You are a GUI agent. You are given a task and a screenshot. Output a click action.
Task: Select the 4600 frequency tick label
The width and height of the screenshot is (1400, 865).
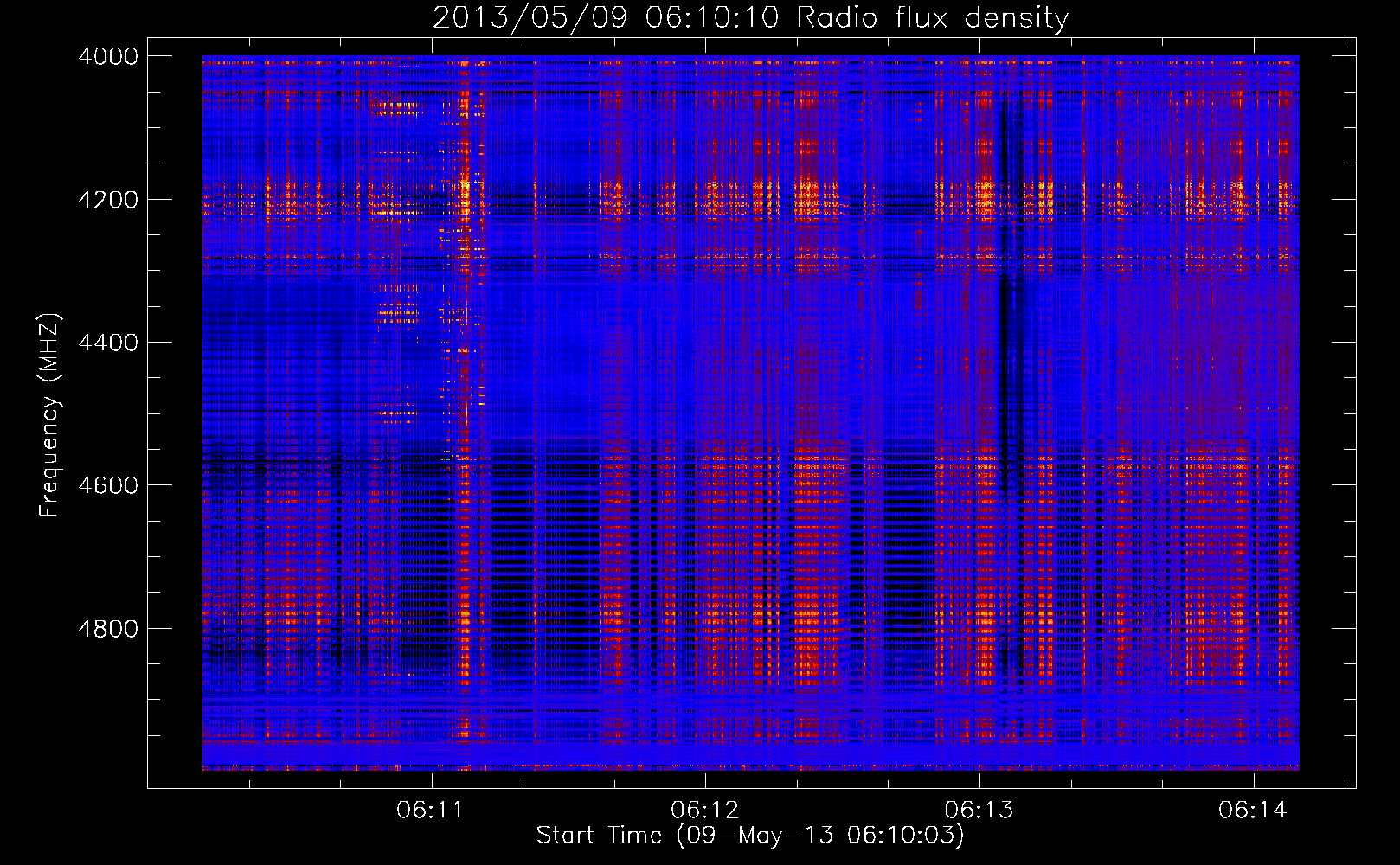tap(107, 485)
